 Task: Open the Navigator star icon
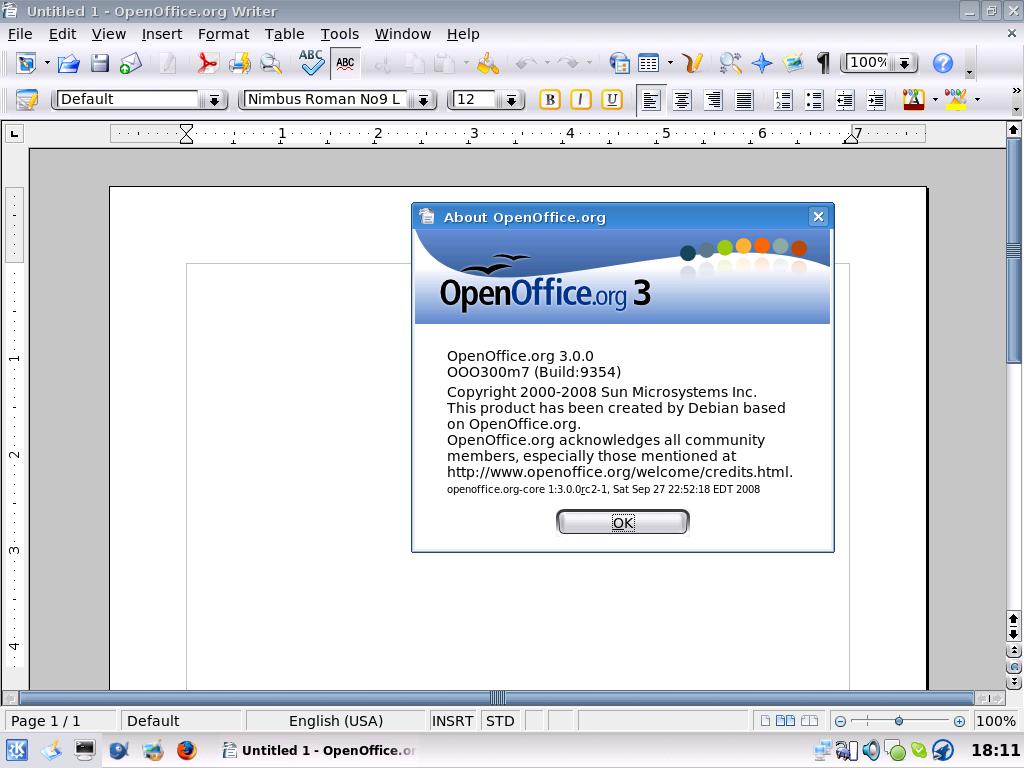point(761,63)
